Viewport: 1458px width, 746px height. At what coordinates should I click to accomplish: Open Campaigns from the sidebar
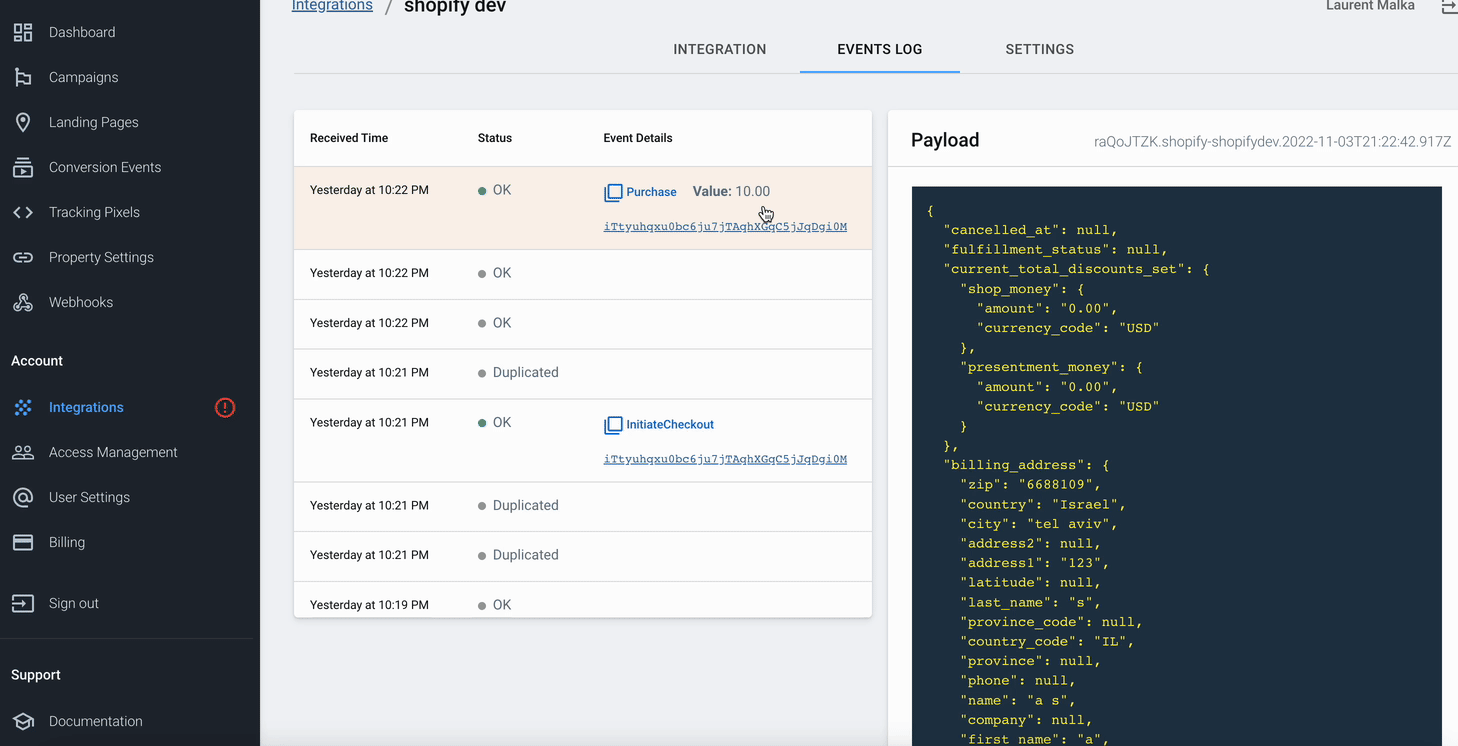pos(84,77)
